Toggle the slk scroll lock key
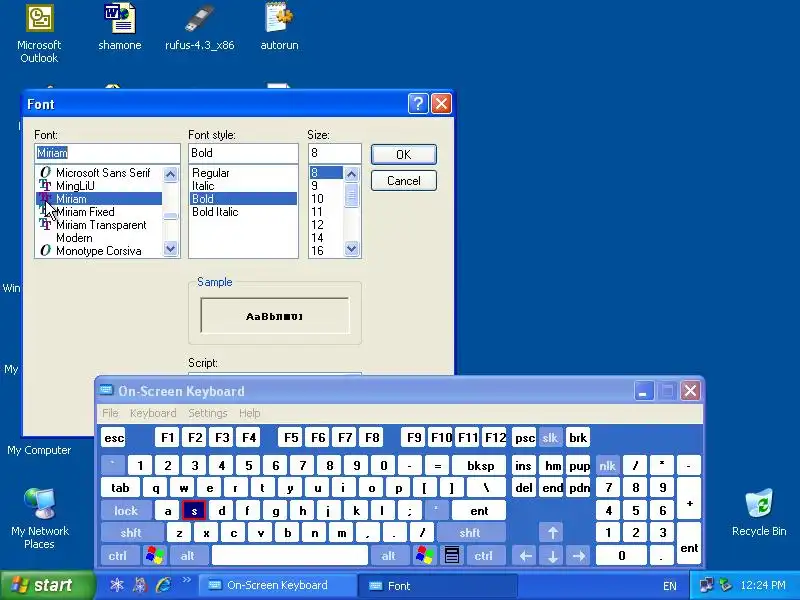 point(549,437)
